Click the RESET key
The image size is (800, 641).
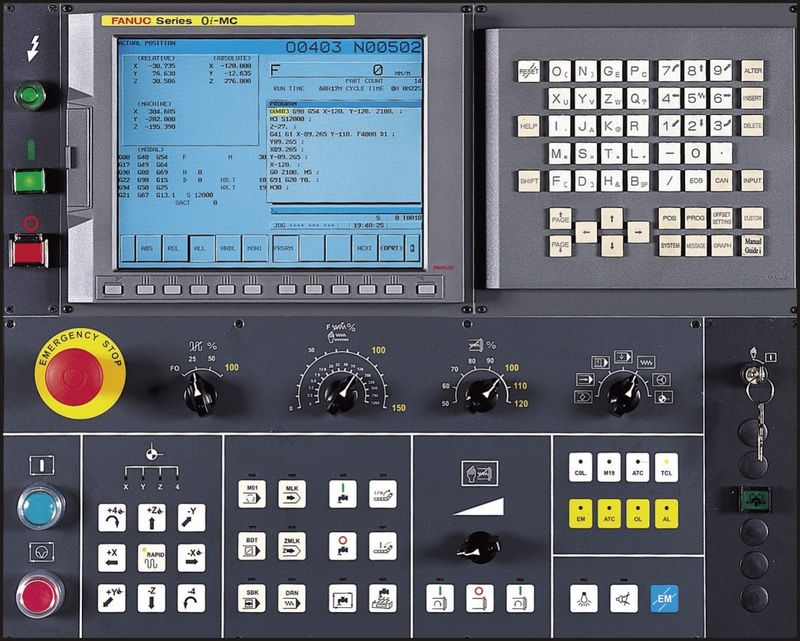tap(529, 71)
